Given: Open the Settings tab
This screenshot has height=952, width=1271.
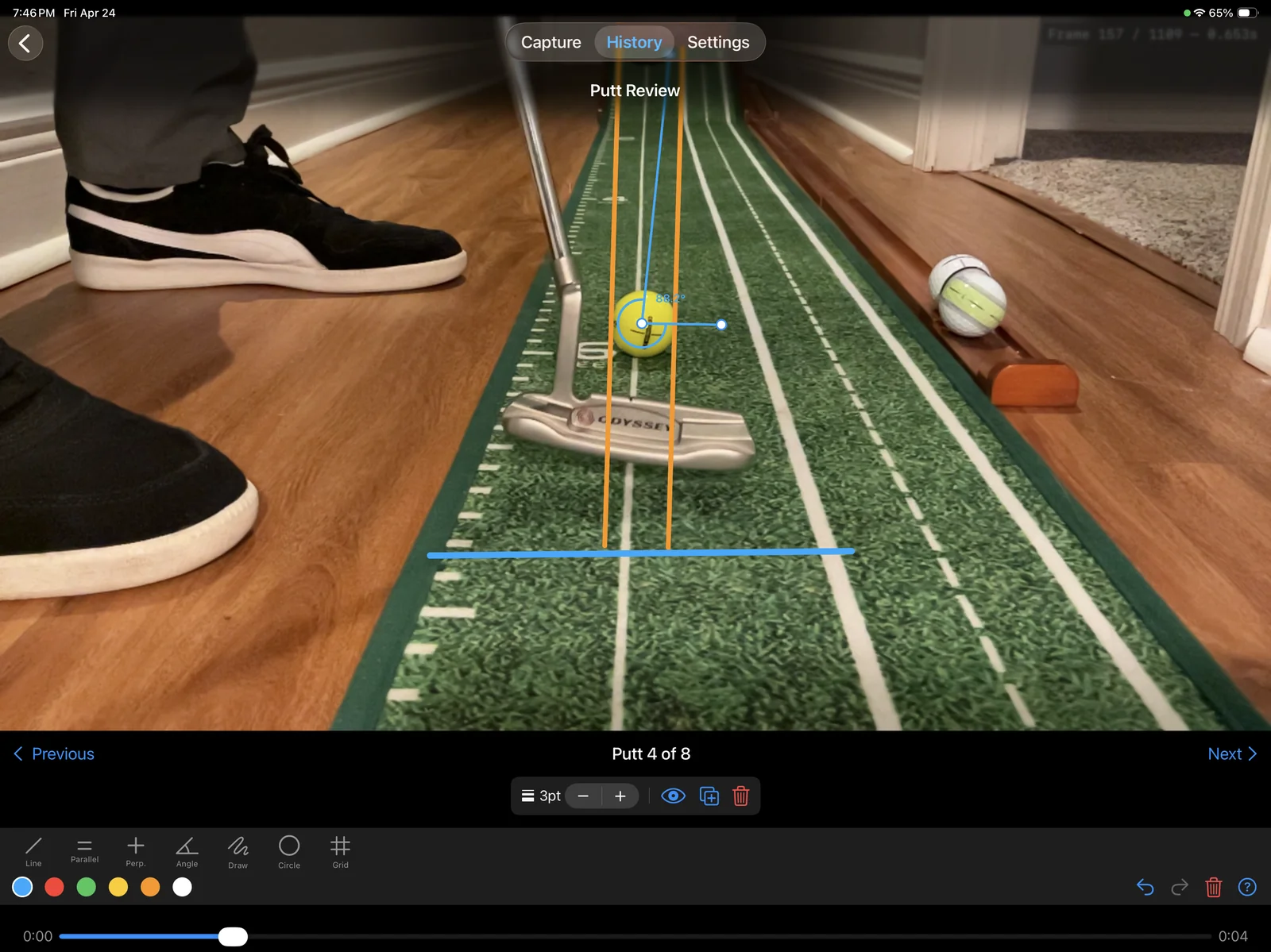Looking at the screenshot, I should click(x=718, y=42).
